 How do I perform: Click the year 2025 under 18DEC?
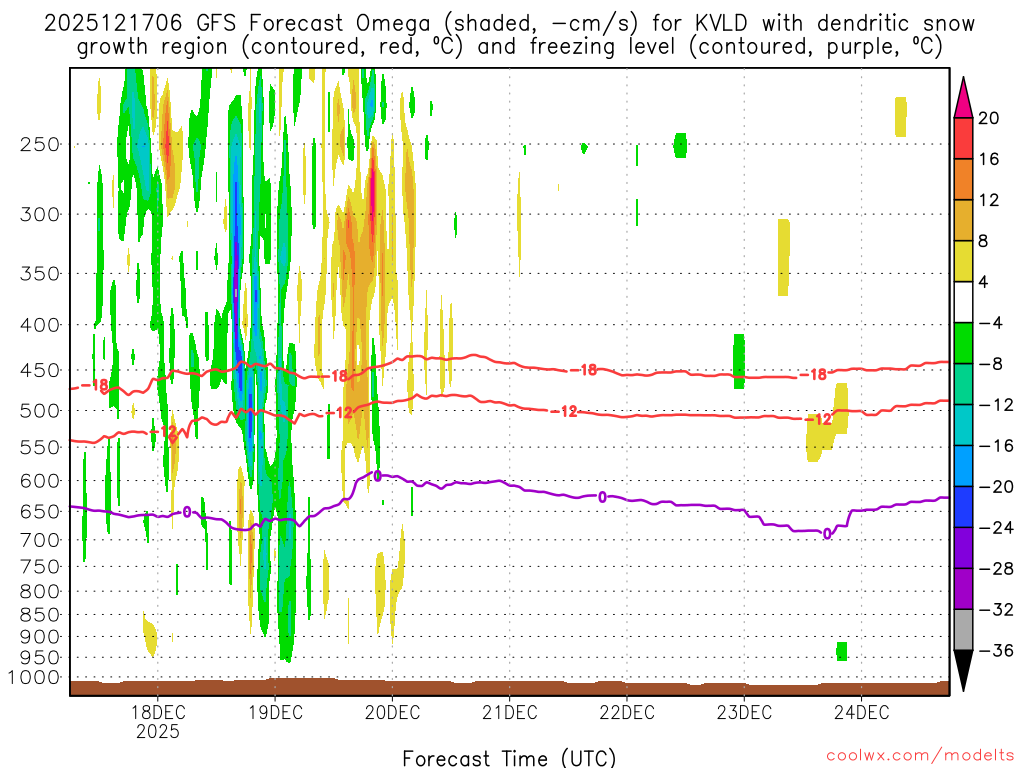(158, 731)
